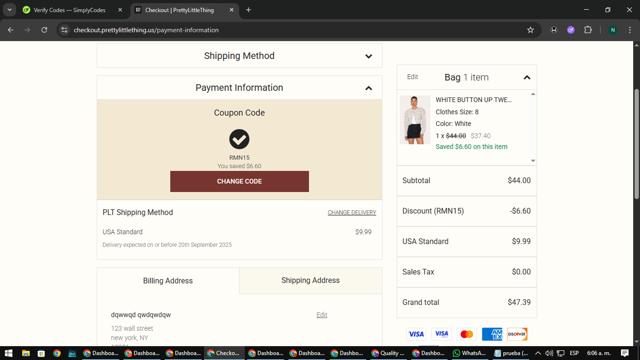Open a new browser tab
The height and width of the screenshot is (360, 640).
click(x=248, y=10)
